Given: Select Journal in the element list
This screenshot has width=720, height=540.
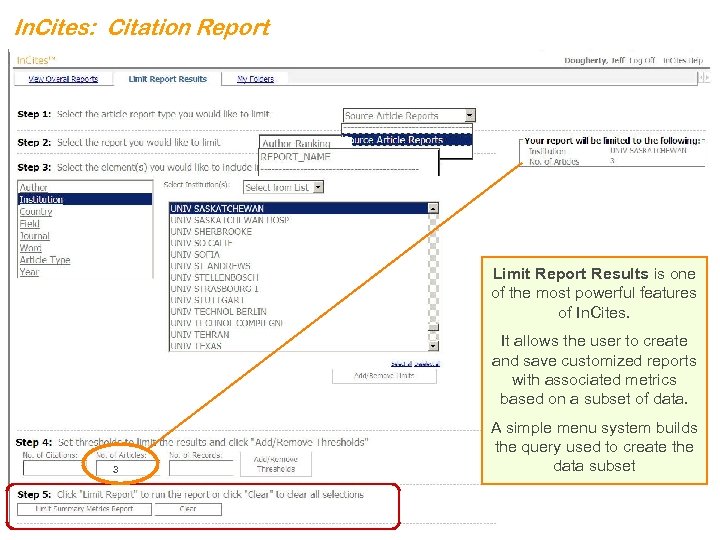Looking at the screenshot, I should tap(34, 236).
